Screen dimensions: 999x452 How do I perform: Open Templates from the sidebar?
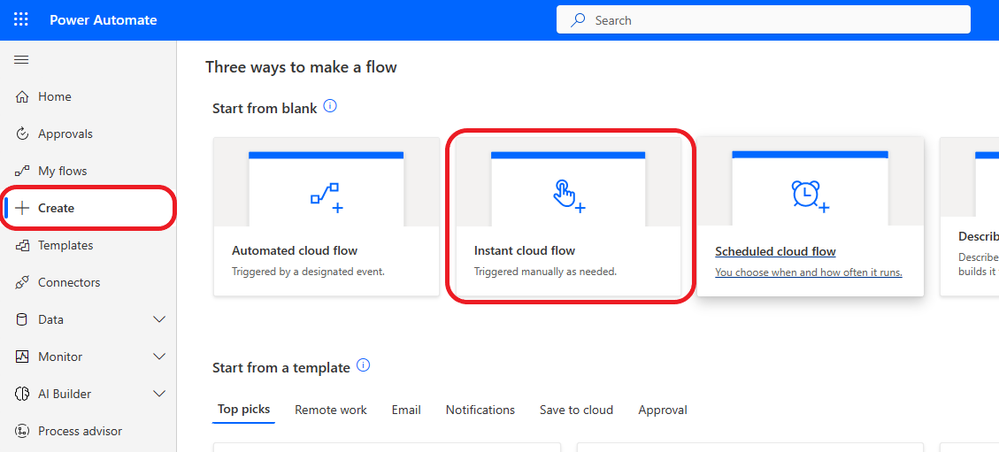[x=88, y=245]
